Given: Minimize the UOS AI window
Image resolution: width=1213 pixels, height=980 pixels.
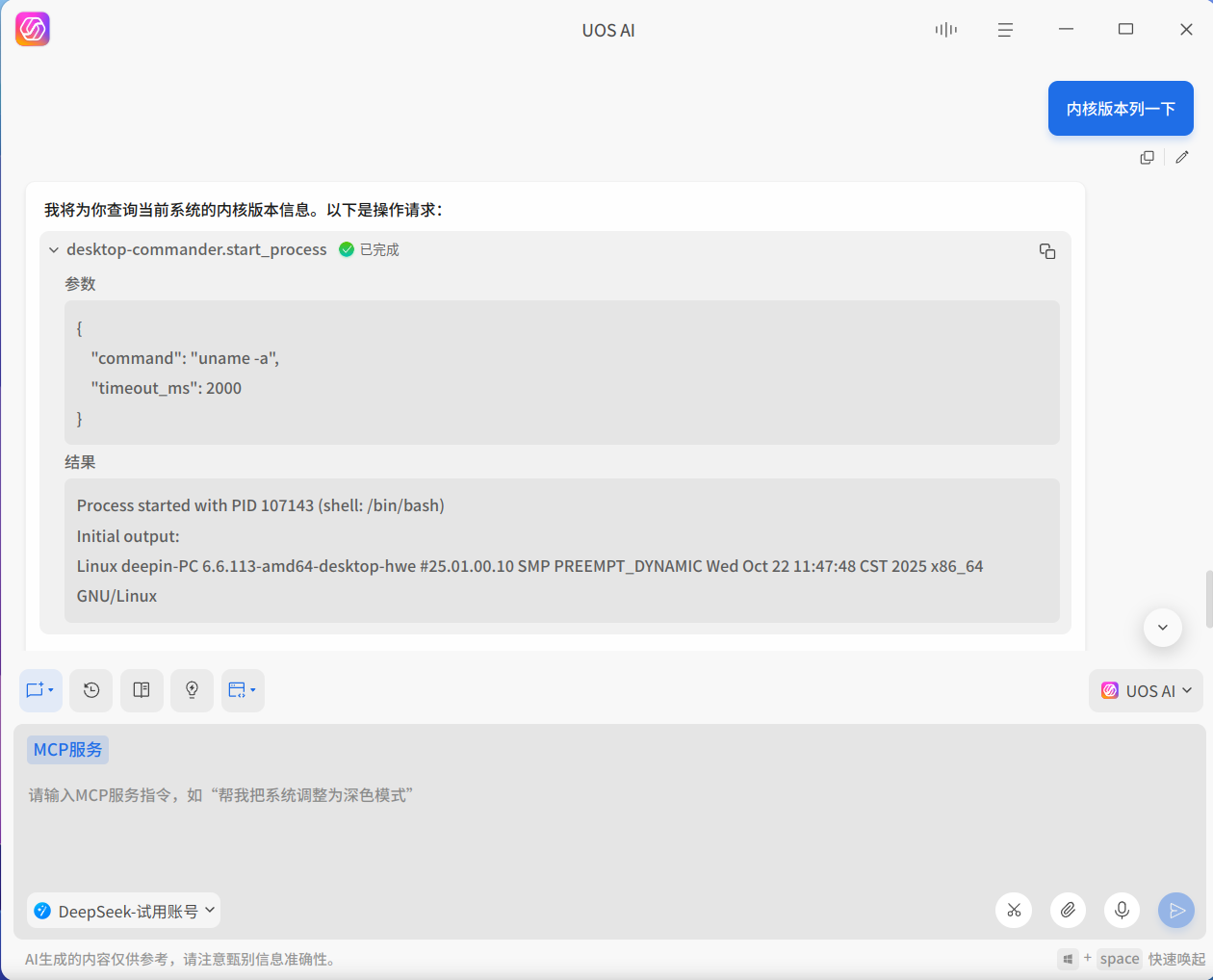Looking at the screenshot, I should (x=1066, y=30).
